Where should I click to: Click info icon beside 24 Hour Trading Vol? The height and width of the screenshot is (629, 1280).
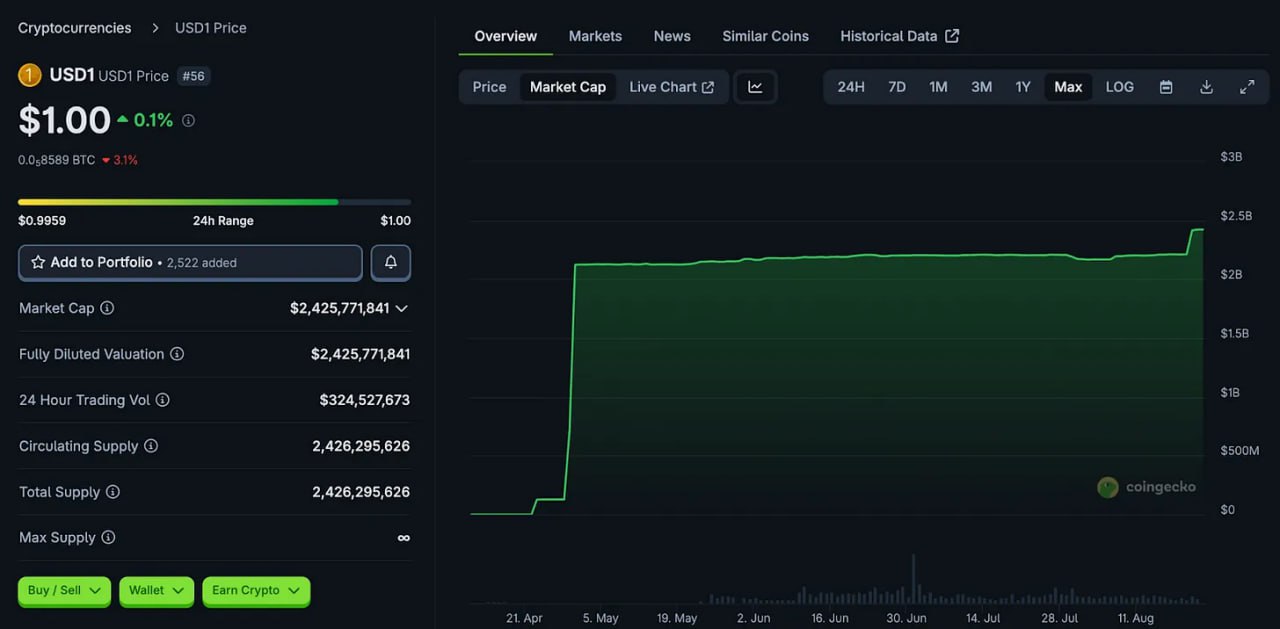(163, 400)
